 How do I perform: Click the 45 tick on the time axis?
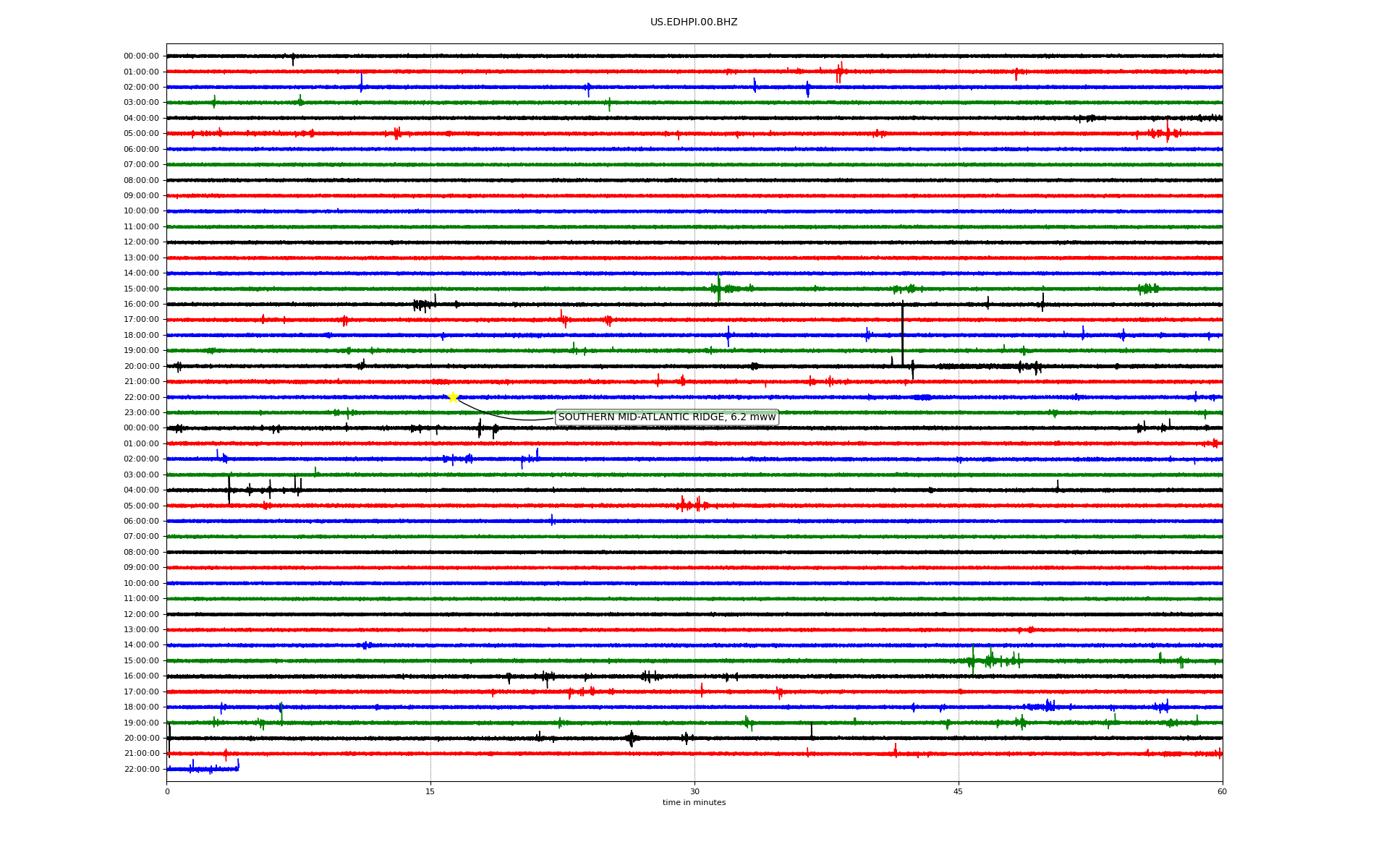(x=959, y=791)
